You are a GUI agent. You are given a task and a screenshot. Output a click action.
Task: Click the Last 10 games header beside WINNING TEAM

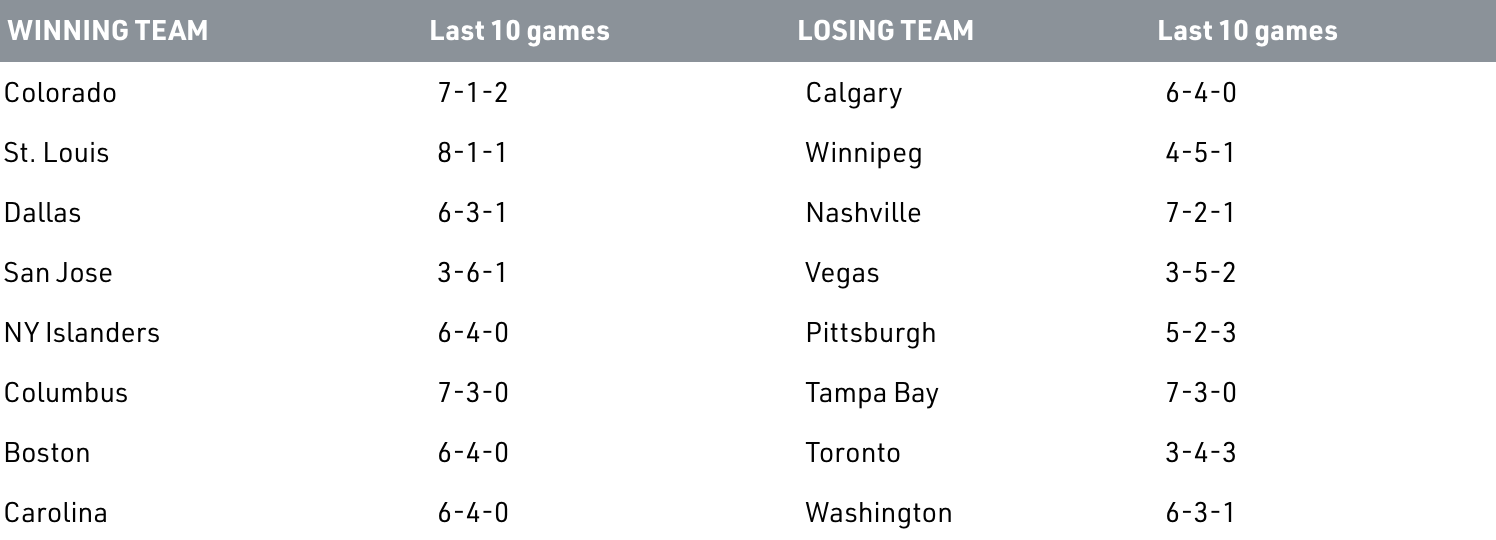point(519,32)
